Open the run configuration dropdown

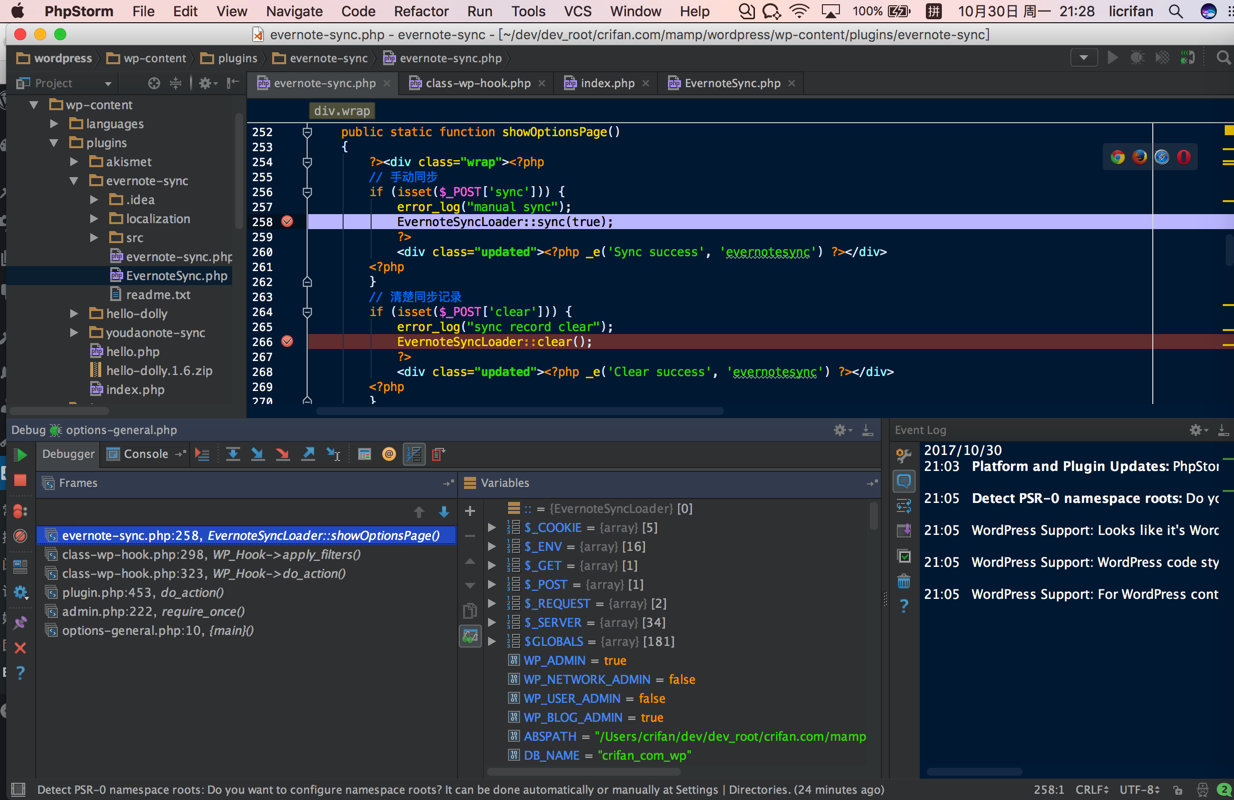[1083, 58]
